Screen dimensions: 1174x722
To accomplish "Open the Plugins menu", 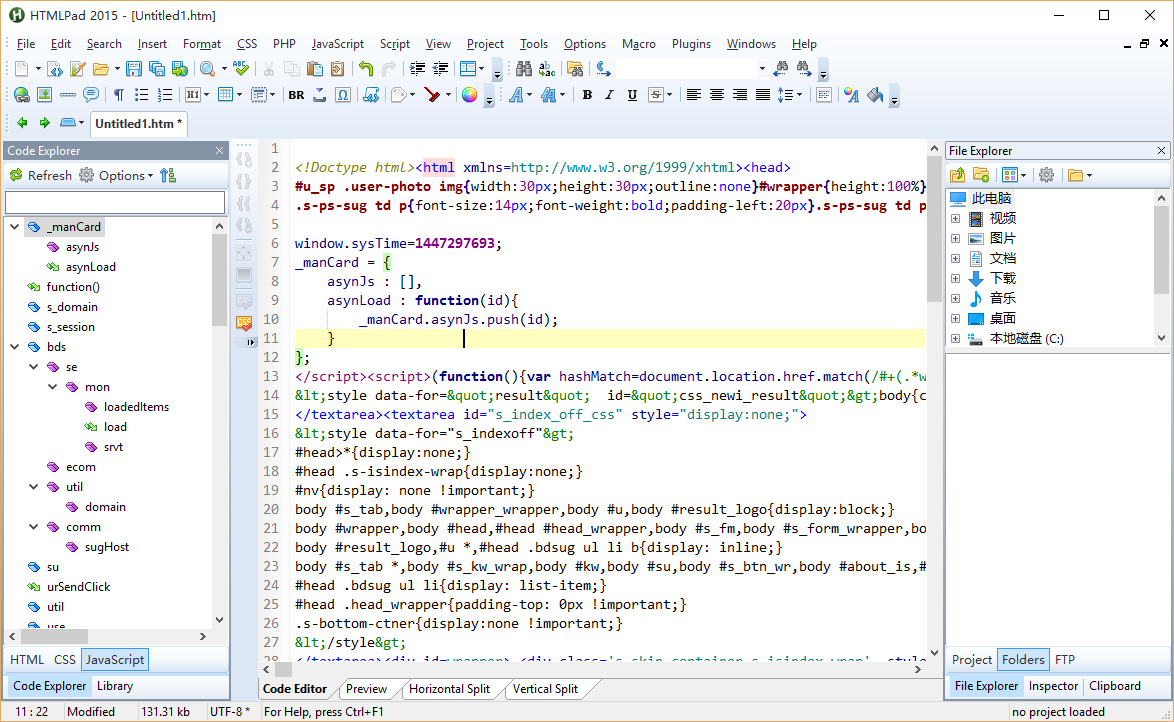I will [x=691, y=44].
